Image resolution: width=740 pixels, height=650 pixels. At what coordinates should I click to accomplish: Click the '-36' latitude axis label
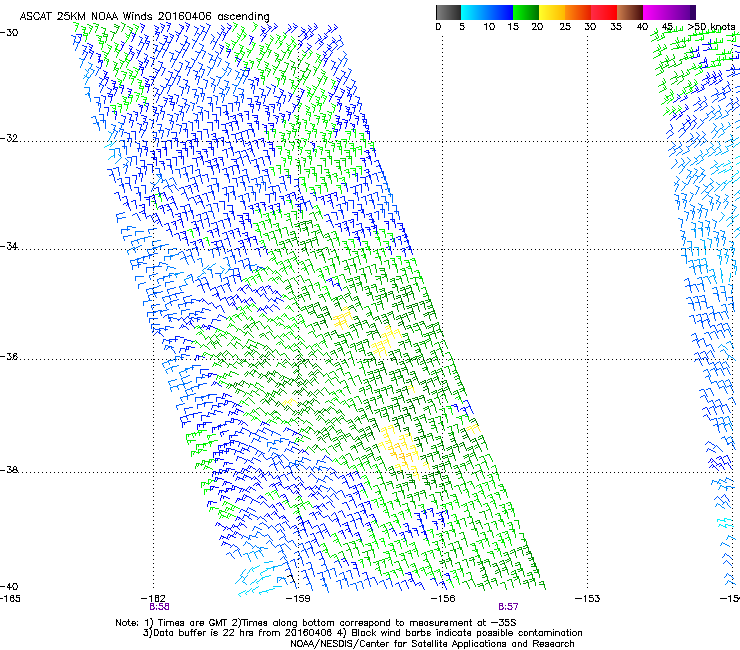point(9,356)
